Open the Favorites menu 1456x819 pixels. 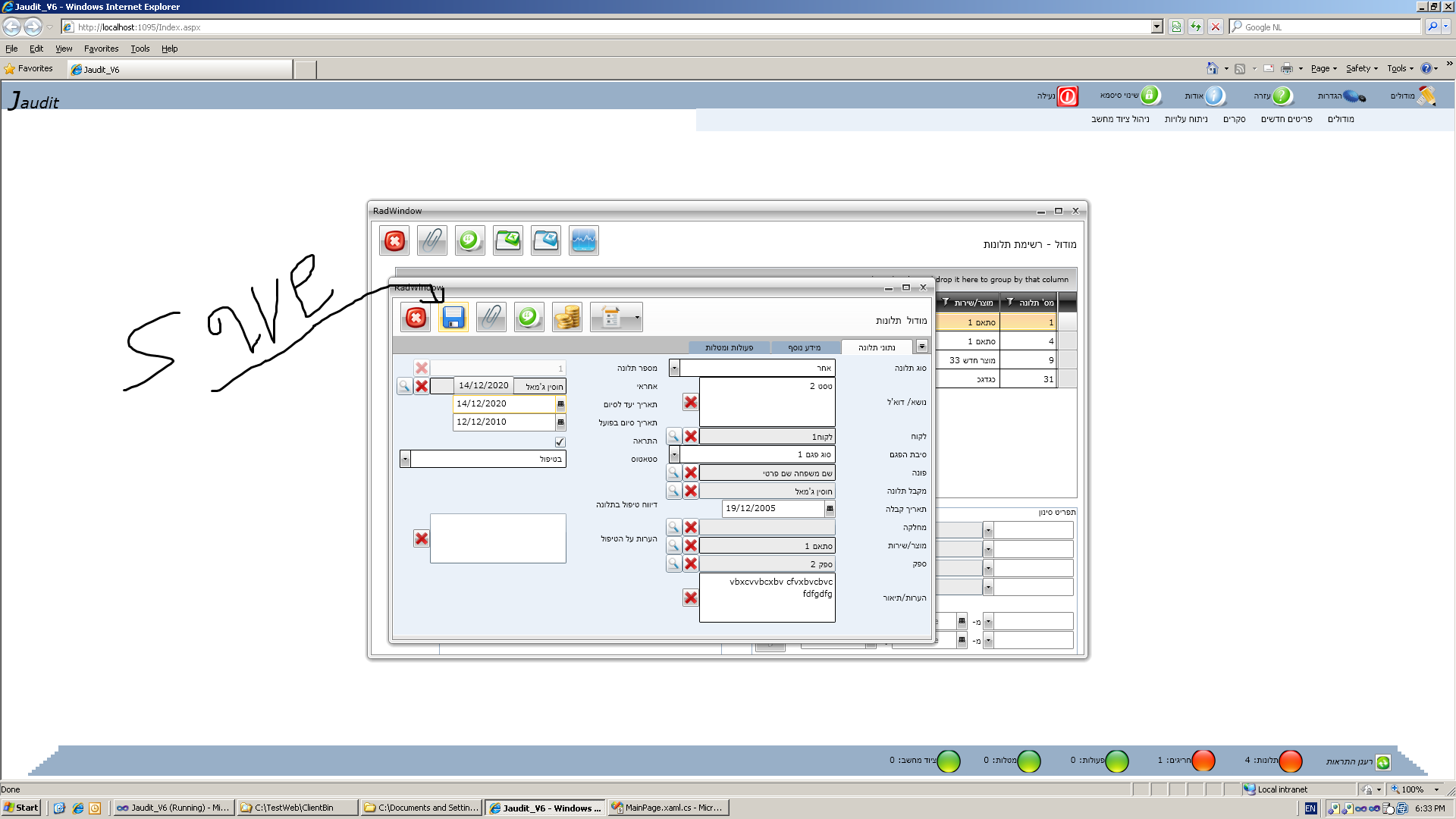coord(101,49)
